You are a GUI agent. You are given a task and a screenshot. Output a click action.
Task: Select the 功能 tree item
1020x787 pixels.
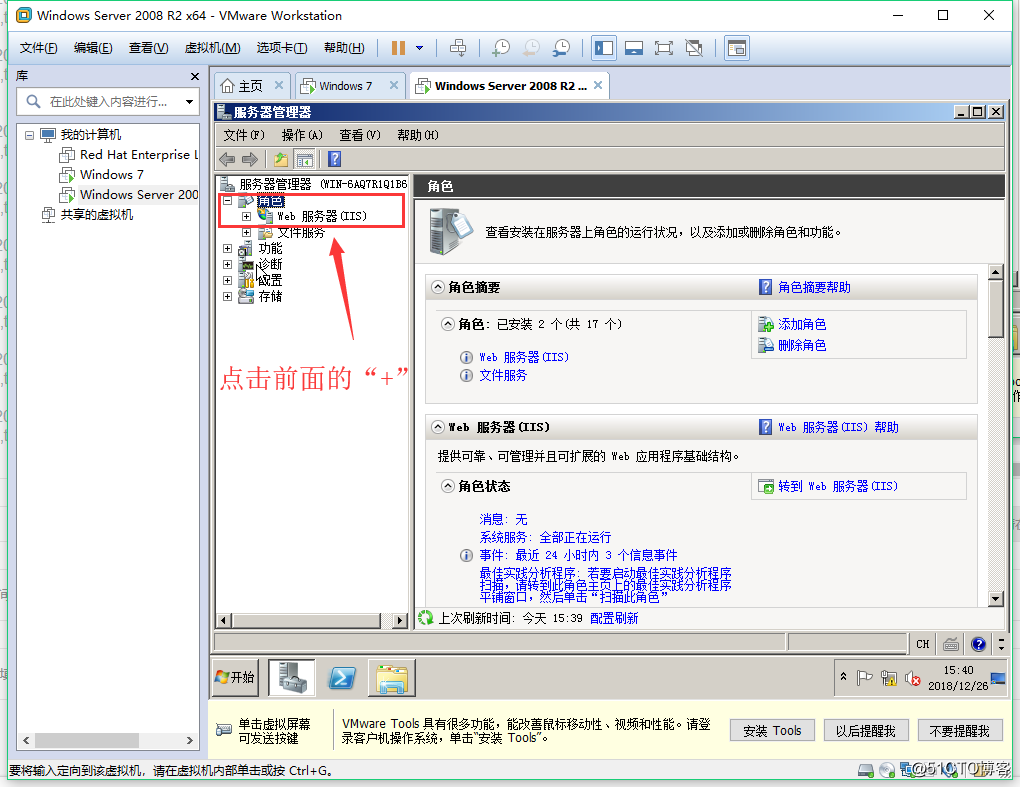click(270, 248)
